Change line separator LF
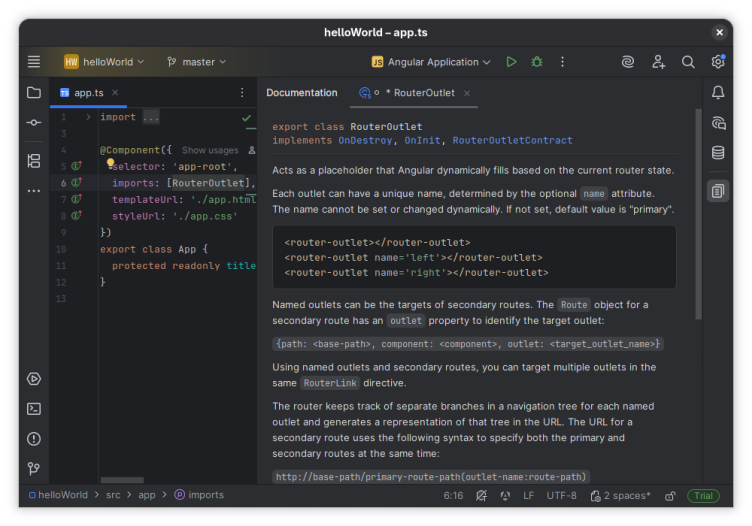Screen dimensions: 752x526 [x=529, y=495]
